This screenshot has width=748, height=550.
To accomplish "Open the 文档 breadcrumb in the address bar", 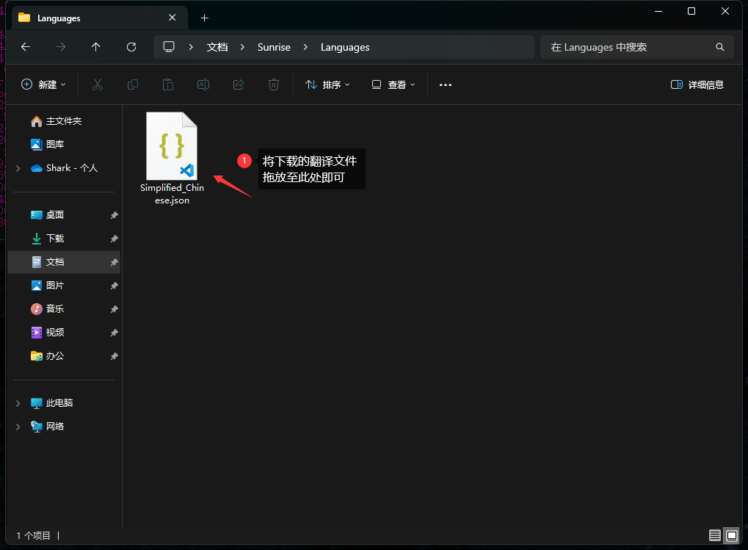I will (x=217, y=47).
